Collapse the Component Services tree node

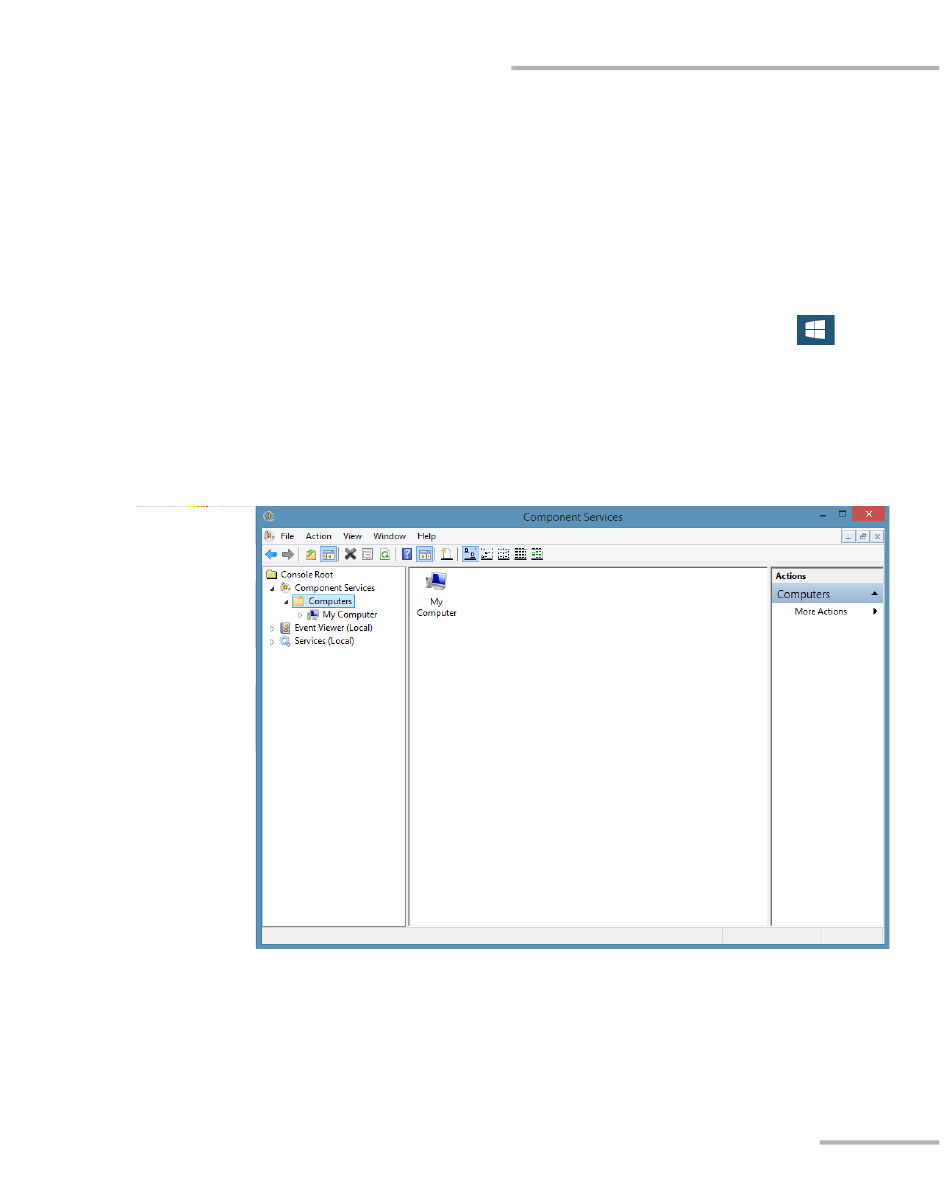pos(272,588)
